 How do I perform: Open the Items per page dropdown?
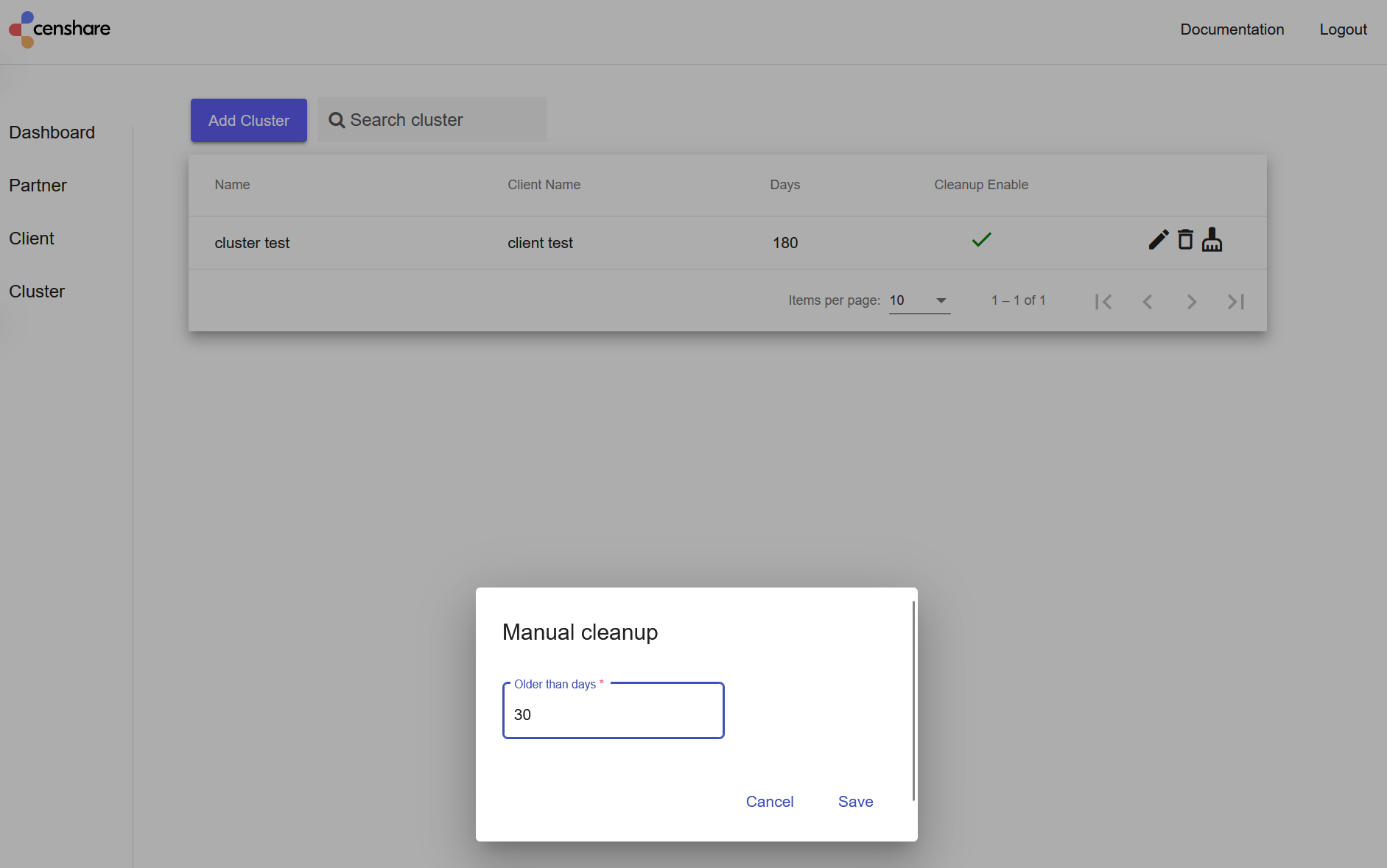point(919,300)
